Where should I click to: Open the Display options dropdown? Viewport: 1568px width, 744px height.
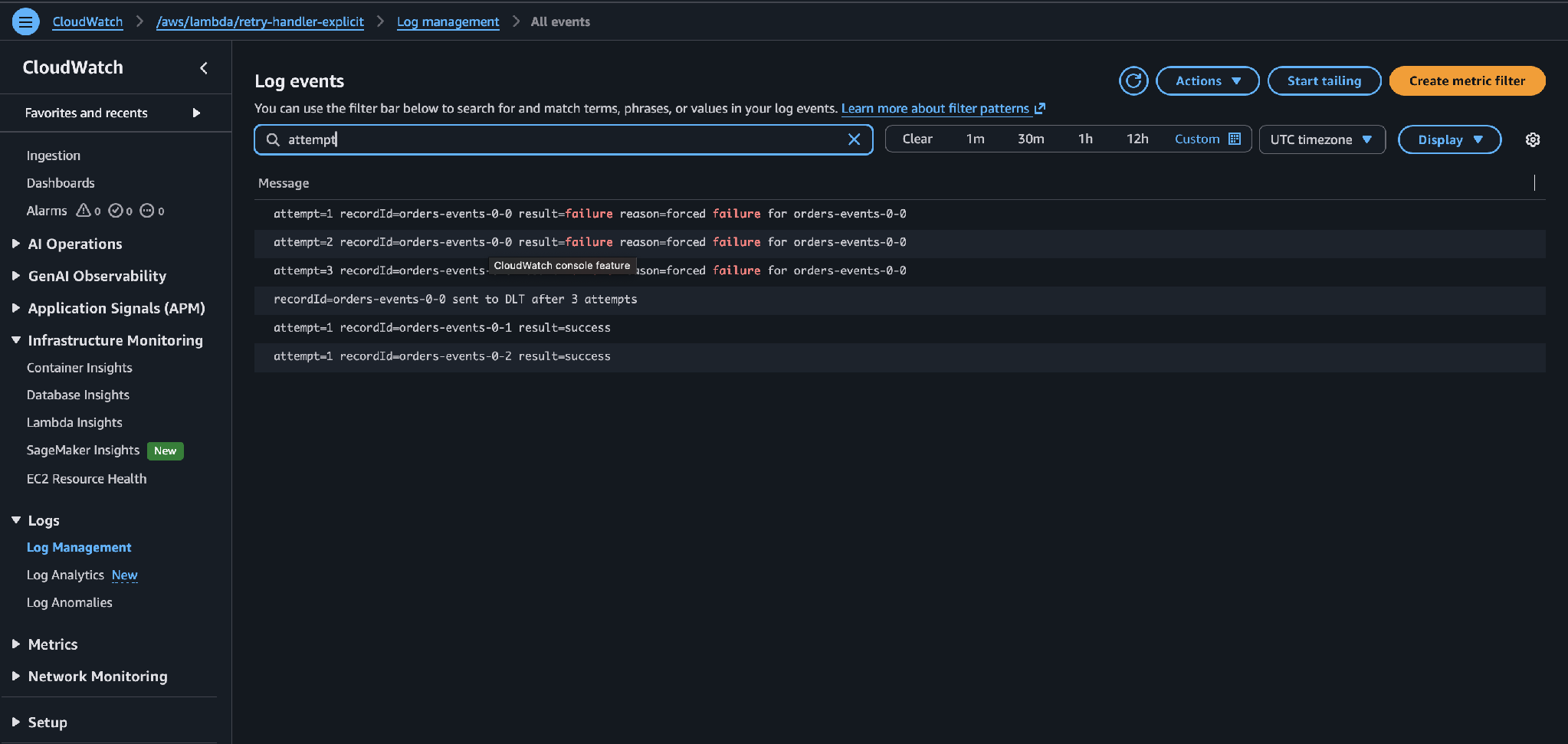pos(1449,139)
